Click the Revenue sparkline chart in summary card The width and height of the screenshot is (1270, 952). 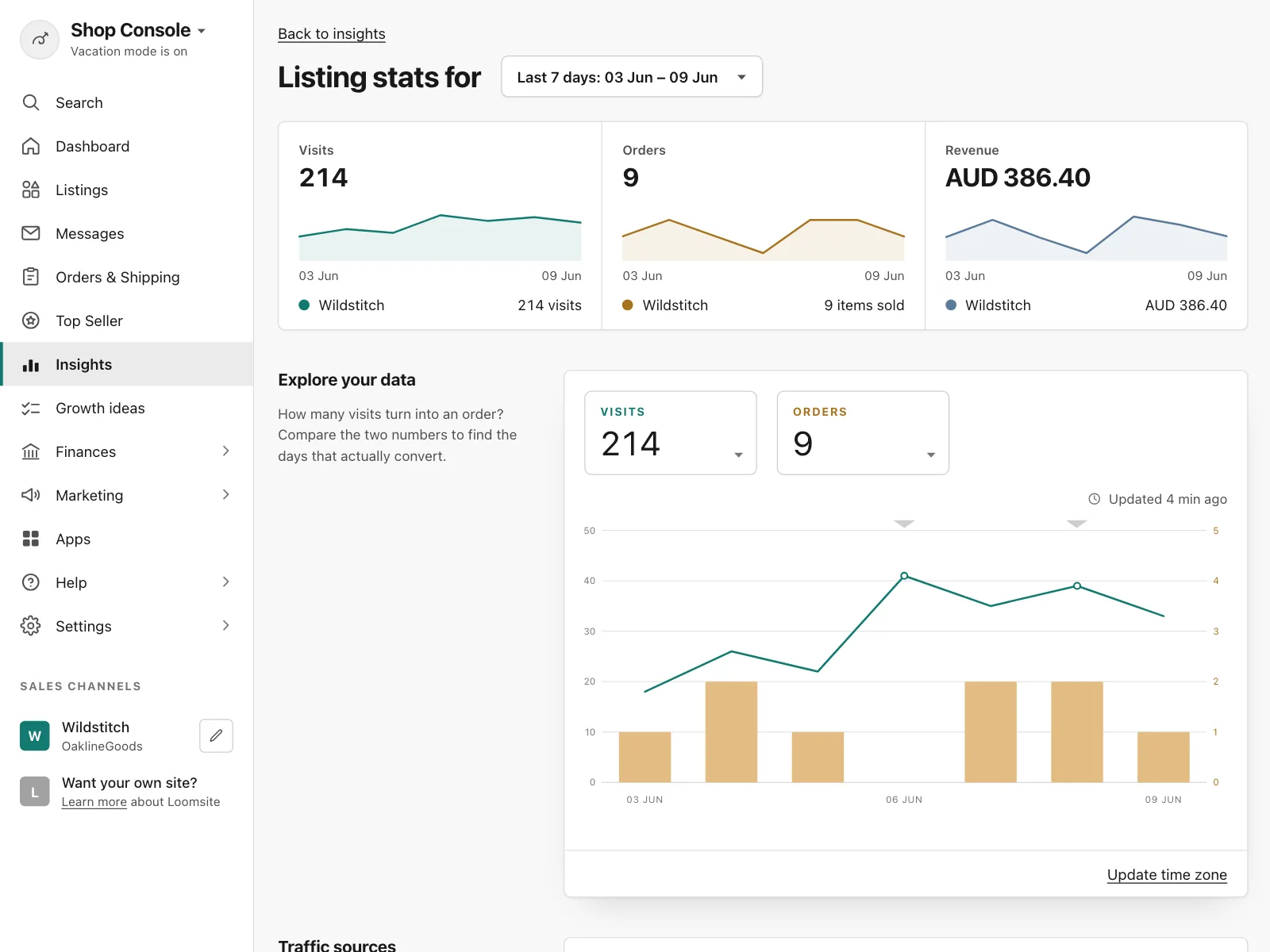1086,237
